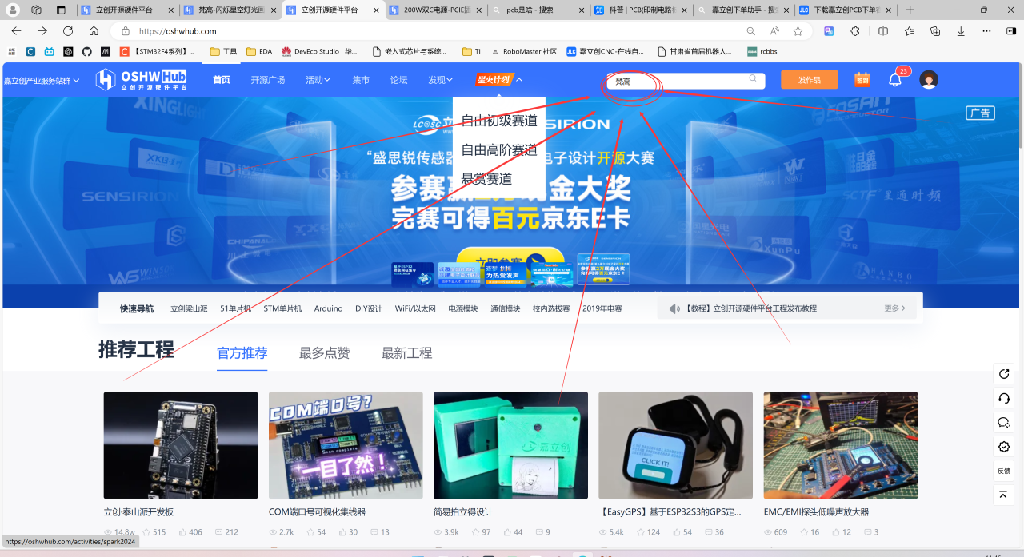Click the back-to-top arrow in right sidebar
The image size is (1024, 557).
[x=1004, y=495]
